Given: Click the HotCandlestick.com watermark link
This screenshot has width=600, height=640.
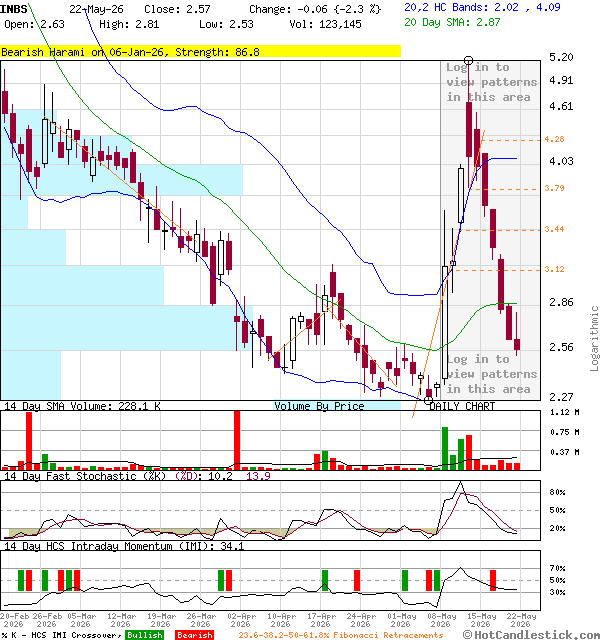Looking at the screenshot, I should [x=531, y=635].
